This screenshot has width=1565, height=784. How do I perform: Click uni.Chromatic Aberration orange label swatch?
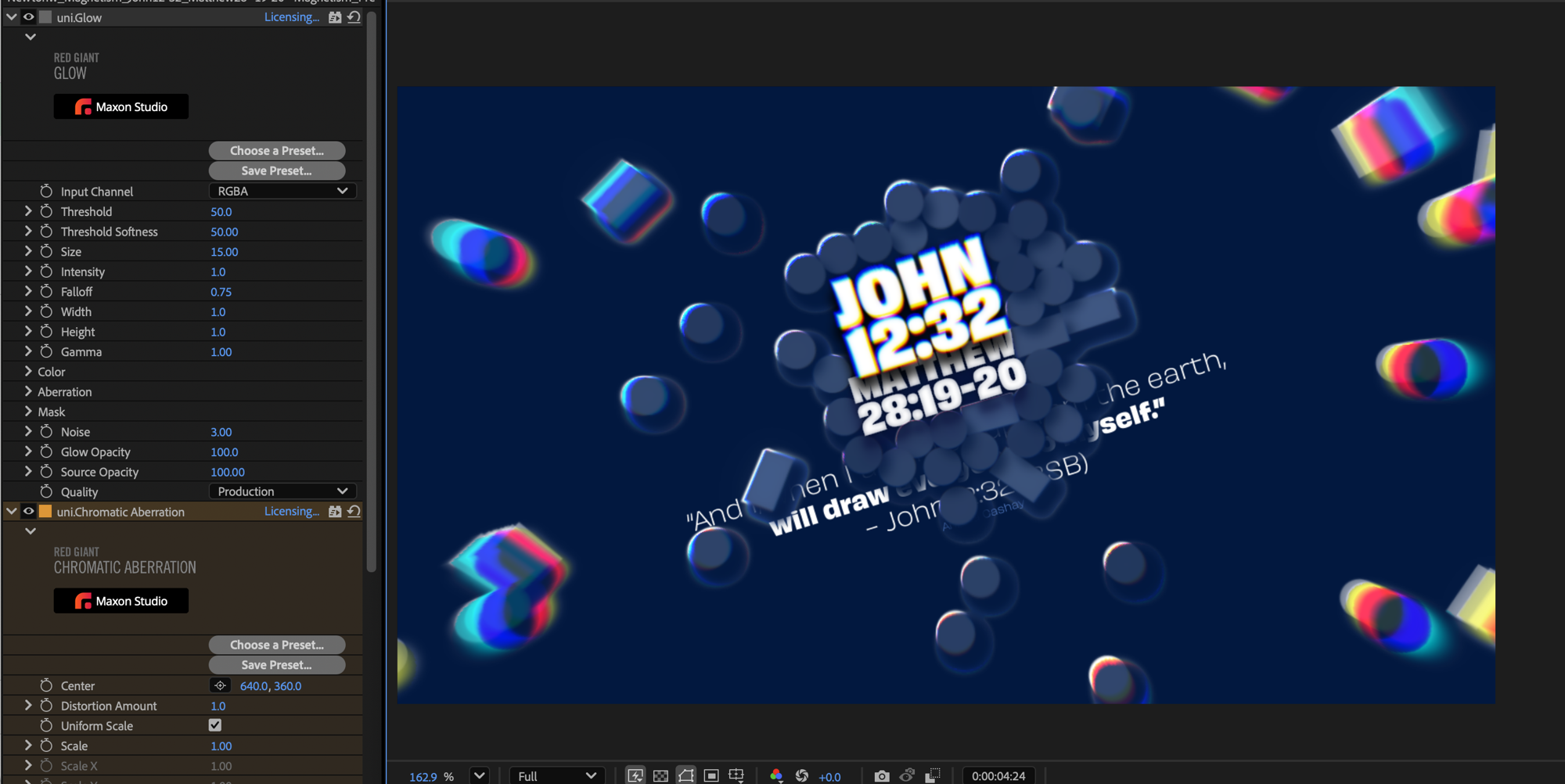pyautogui.click(x=45, y=511)
